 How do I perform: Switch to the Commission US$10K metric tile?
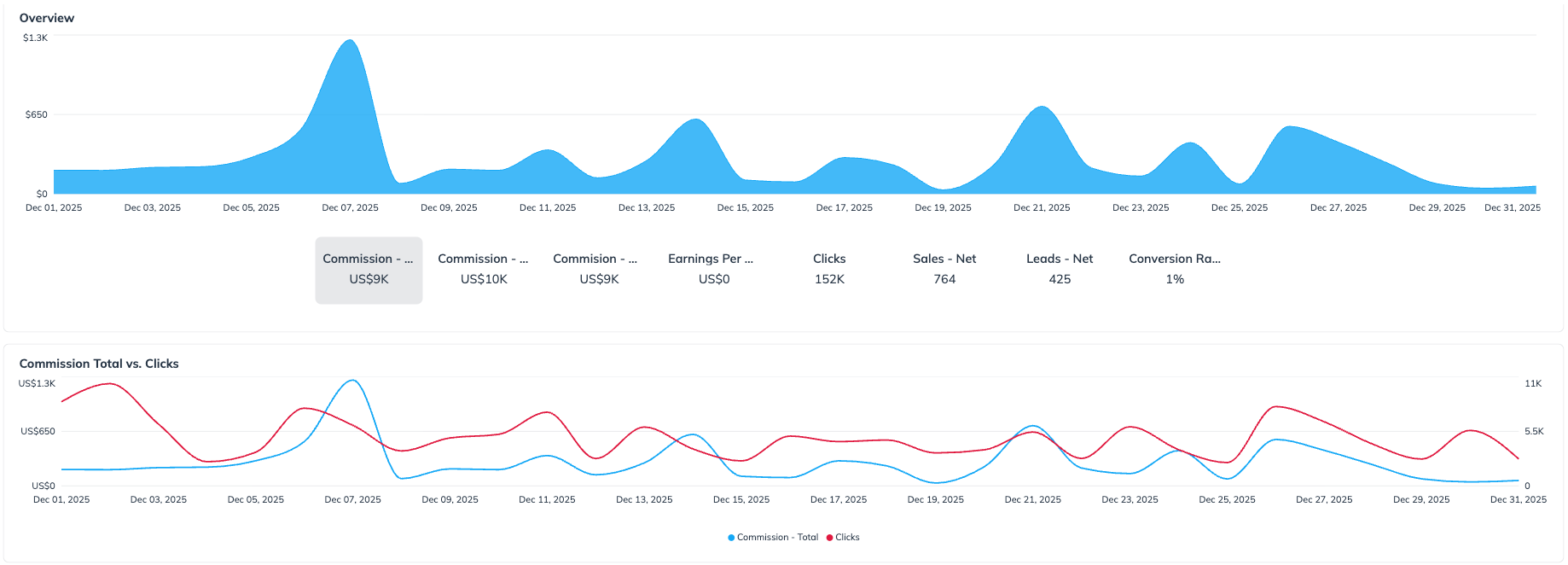point(484,270)
